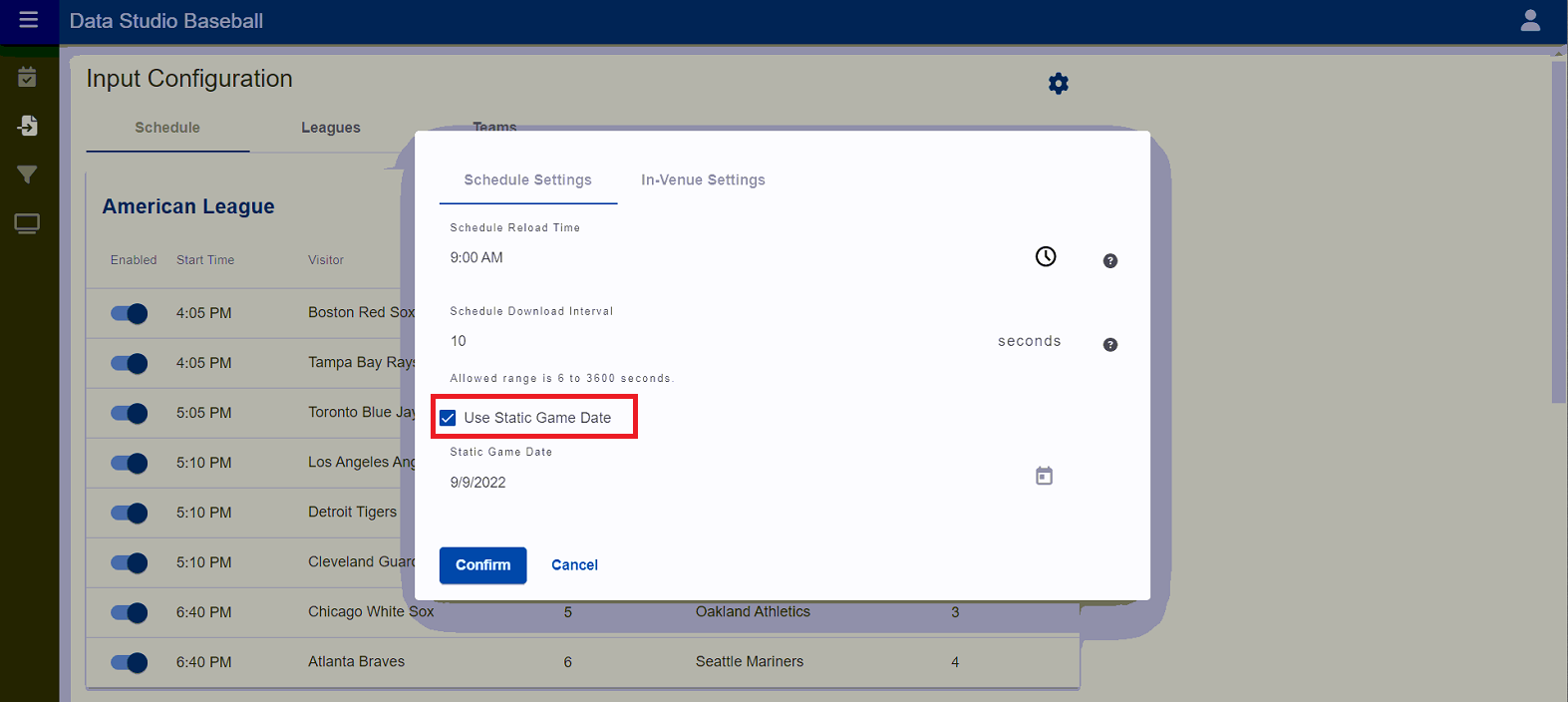Click Cancel to dismiss the dialog
1568x702 pixels.
coord(574,565)
